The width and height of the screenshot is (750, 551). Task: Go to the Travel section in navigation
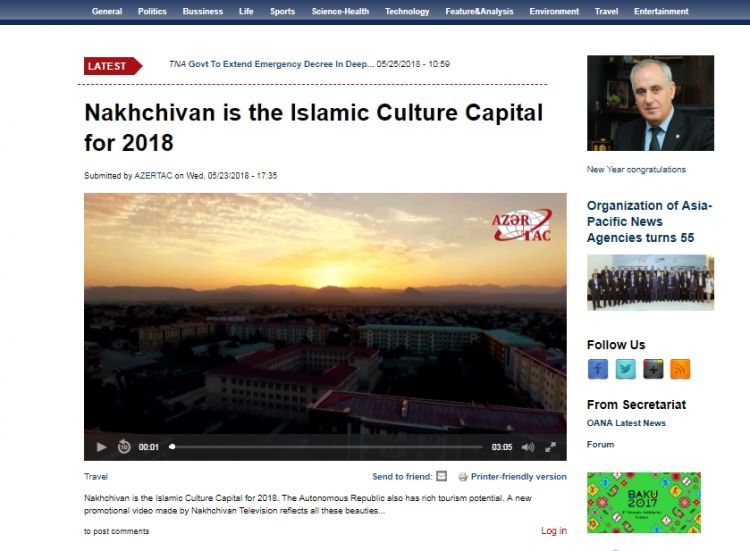pos(607,11)
